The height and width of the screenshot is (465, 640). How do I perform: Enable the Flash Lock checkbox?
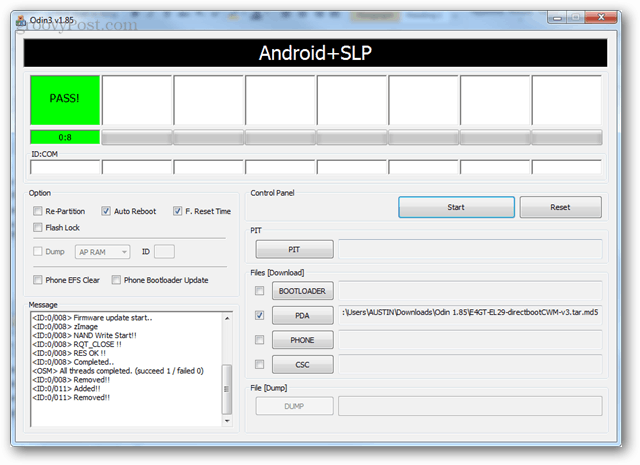[38, 227]
